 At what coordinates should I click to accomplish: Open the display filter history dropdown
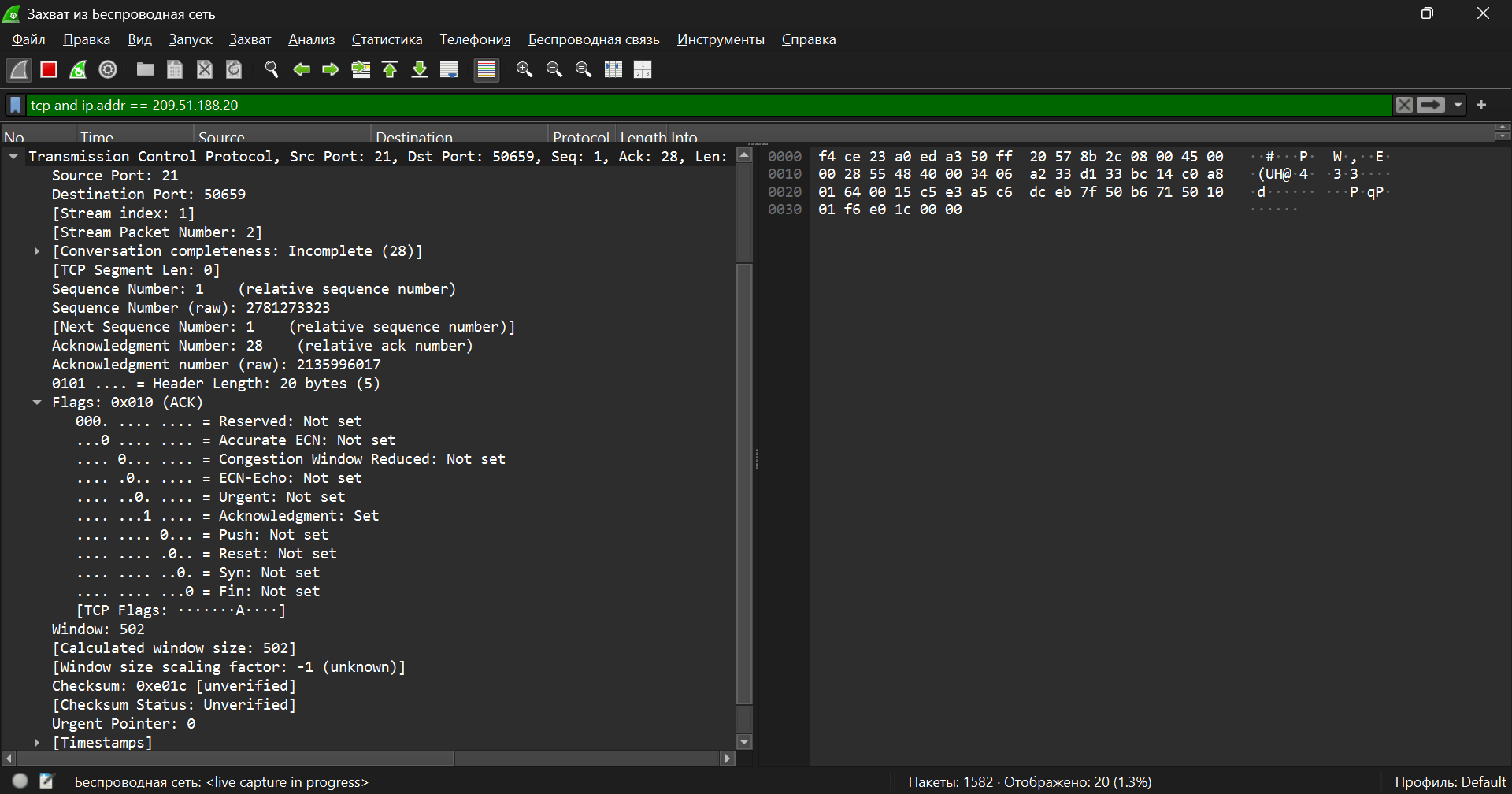pos(1458,106)
